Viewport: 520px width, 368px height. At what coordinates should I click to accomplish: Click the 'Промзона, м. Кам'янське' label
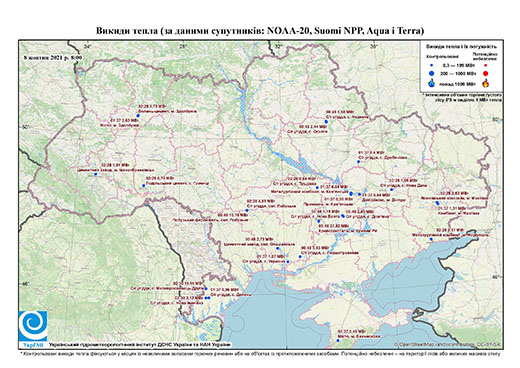(x=328, y=204)
